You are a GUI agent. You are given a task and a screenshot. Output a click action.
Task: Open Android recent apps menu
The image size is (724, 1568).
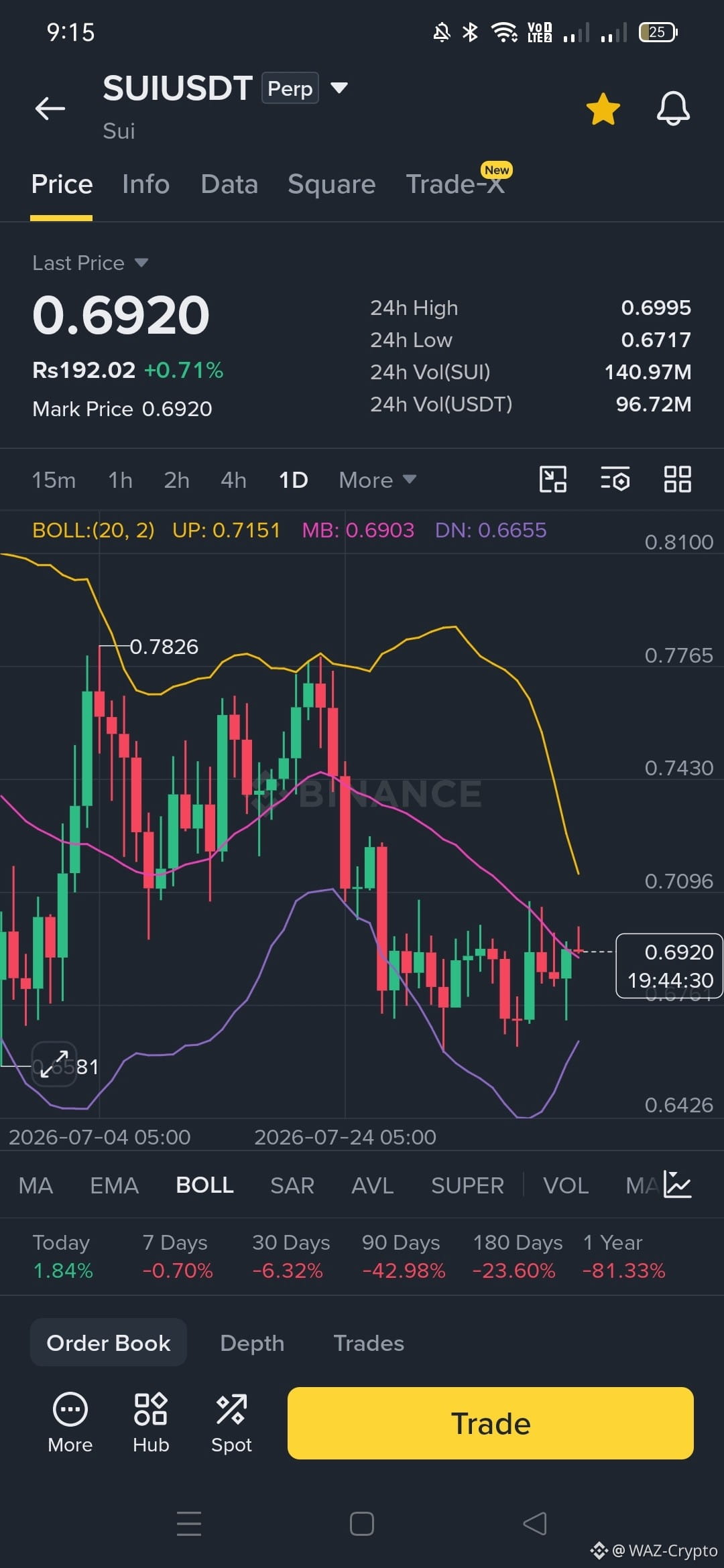pyautogui.click(x=189, y=1523)
